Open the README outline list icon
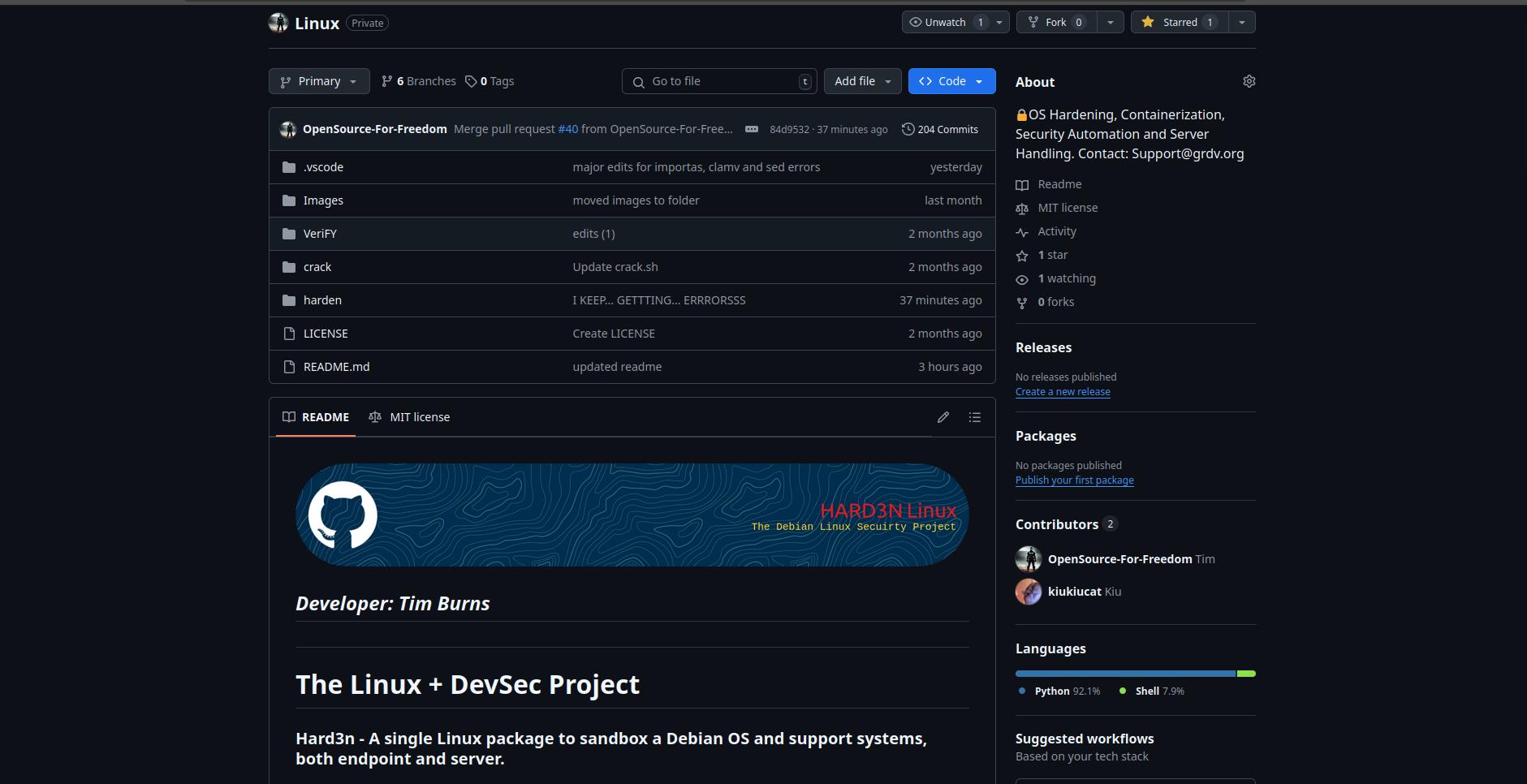Viewport: 1527px width, 784px height. point(974,416)
